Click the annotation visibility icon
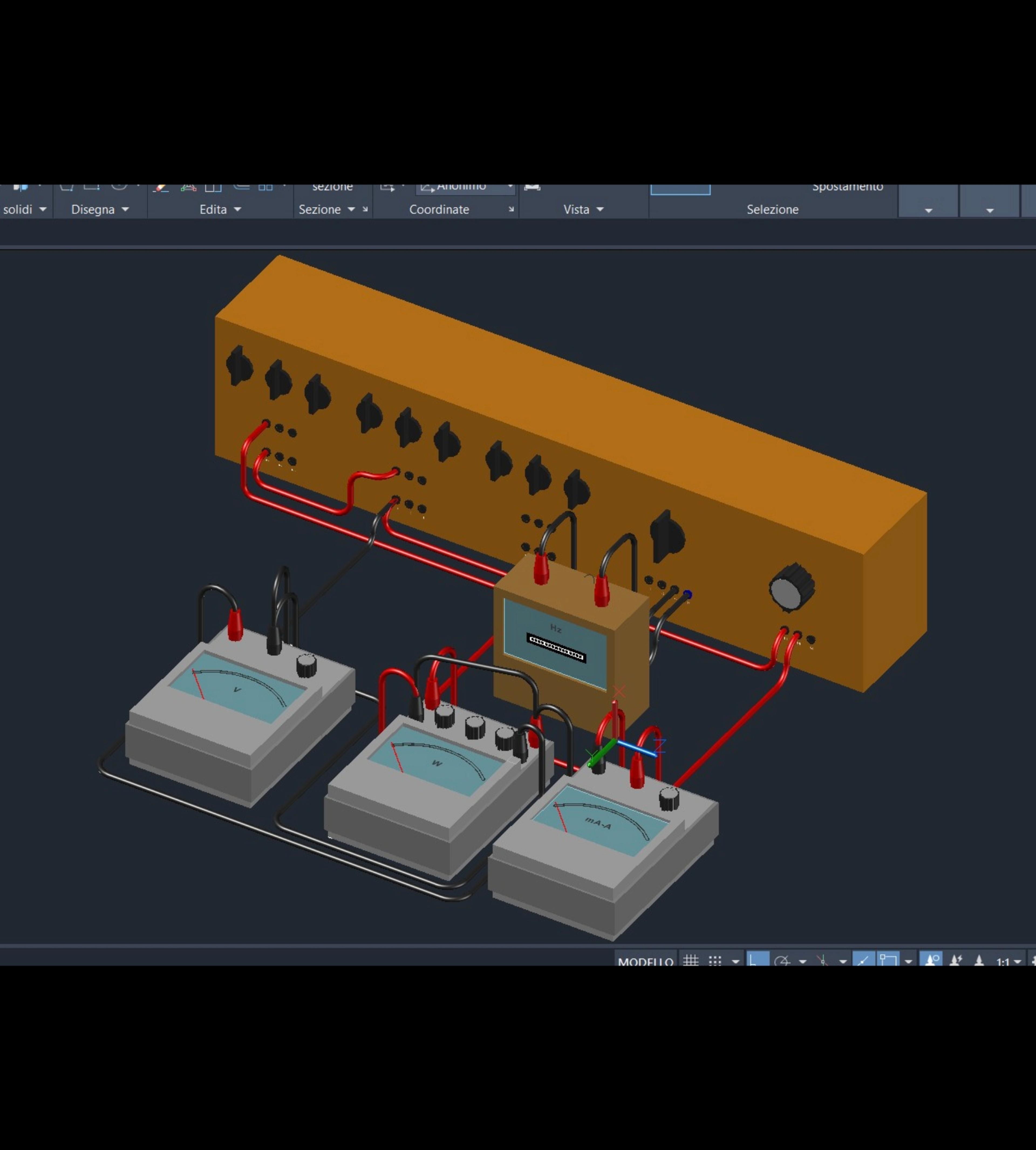The width and height of the screenshot is (1036, 1150). pos(931,960)
